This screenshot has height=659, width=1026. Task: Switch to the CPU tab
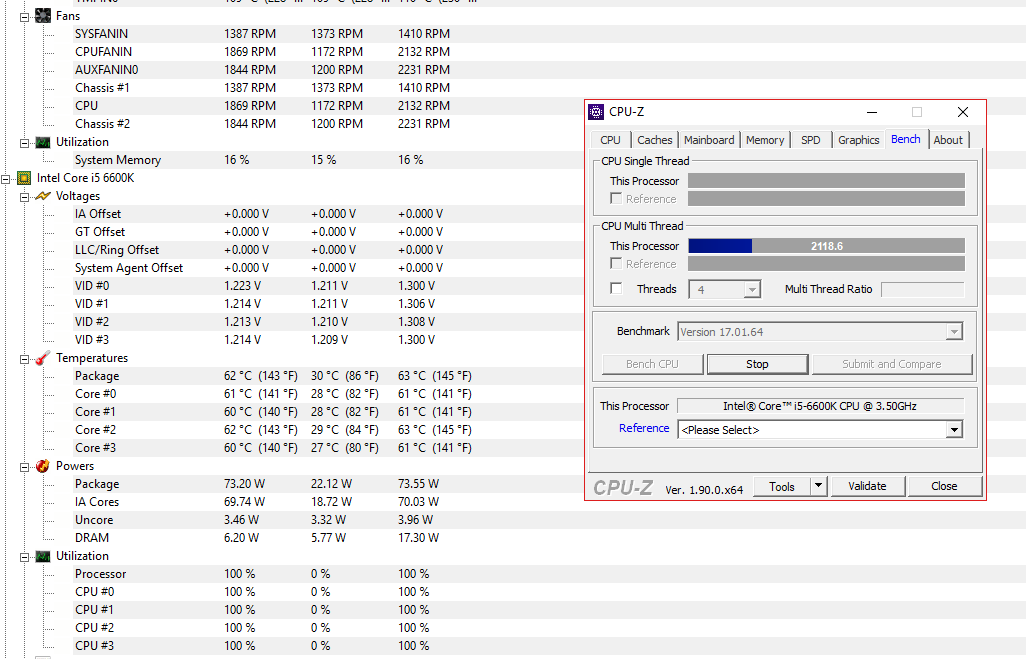[610, 140]
